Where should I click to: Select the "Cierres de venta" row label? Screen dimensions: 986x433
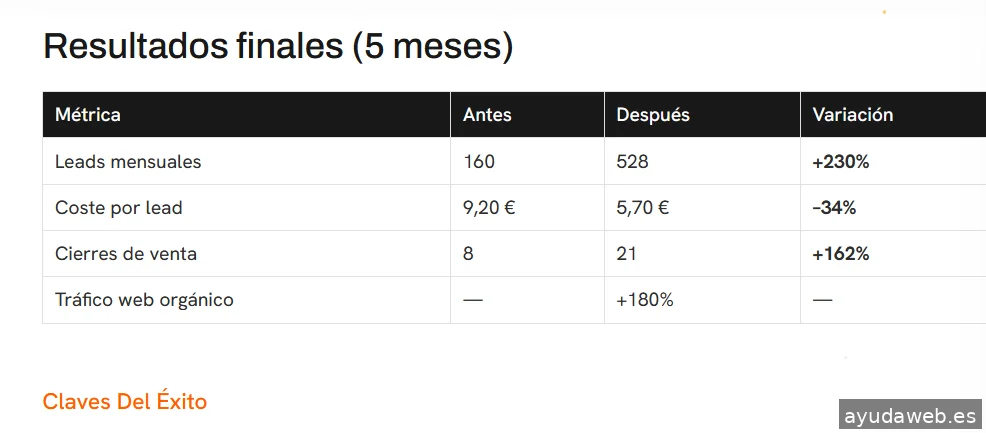[x=126, y=254]
